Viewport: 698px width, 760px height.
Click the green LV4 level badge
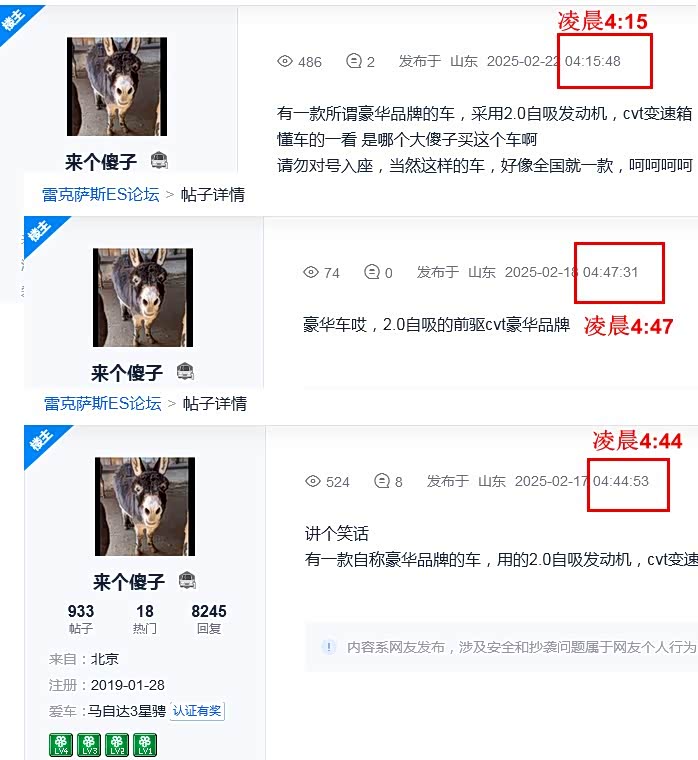coord(61,745)
